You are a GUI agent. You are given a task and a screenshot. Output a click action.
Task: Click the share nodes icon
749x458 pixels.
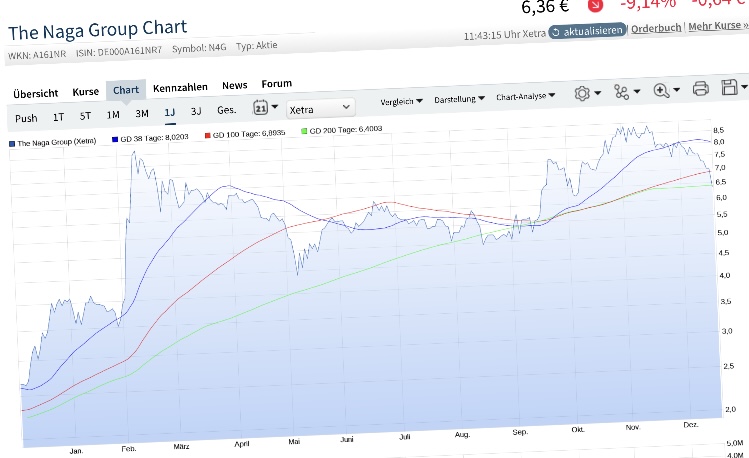(x=622, y=92)
